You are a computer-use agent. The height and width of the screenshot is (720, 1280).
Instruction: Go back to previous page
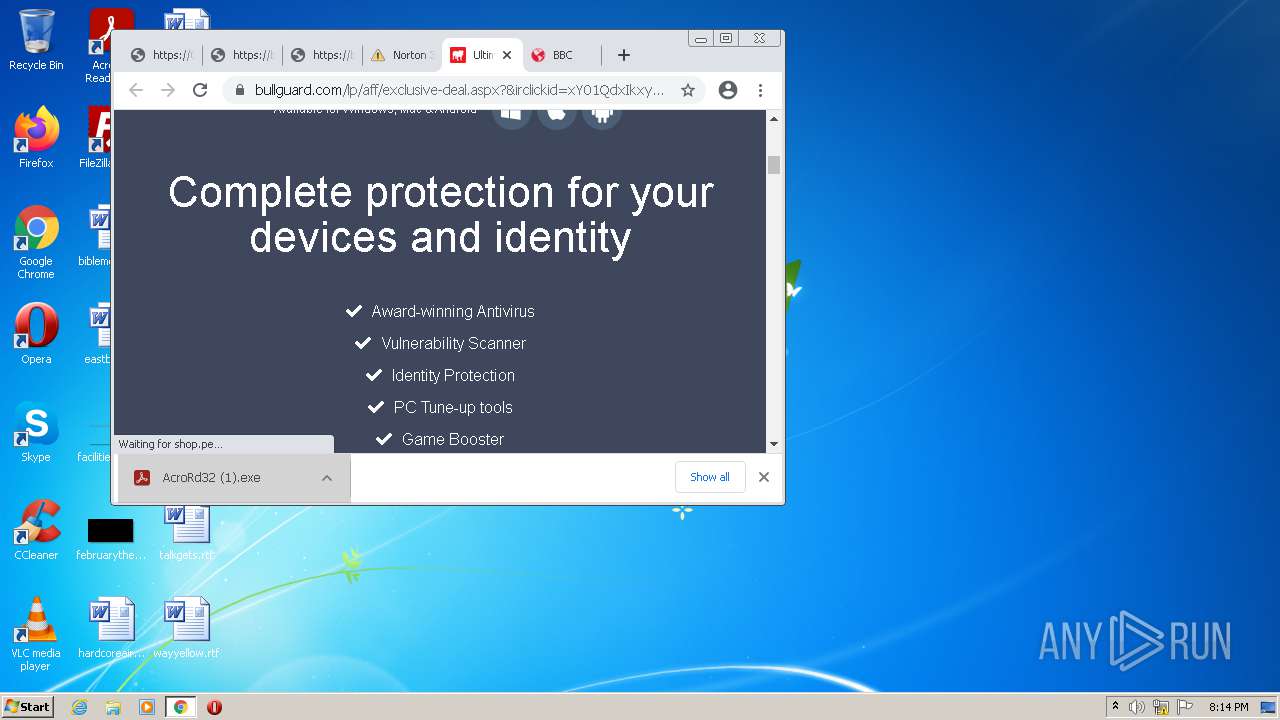(136, 90)
